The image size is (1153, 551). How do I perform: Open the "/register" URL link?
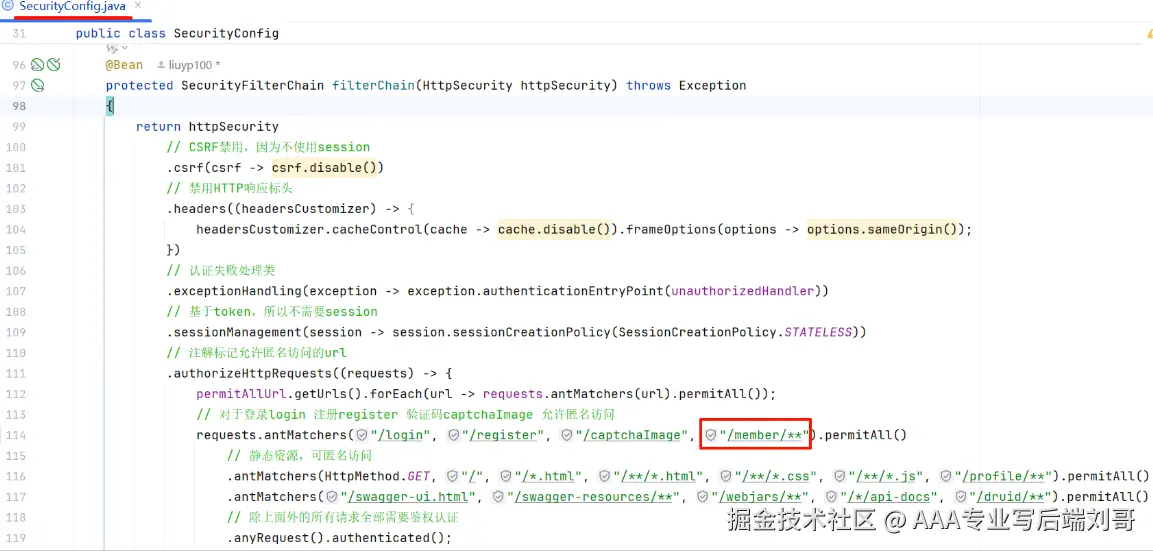[x=503, y=435]
